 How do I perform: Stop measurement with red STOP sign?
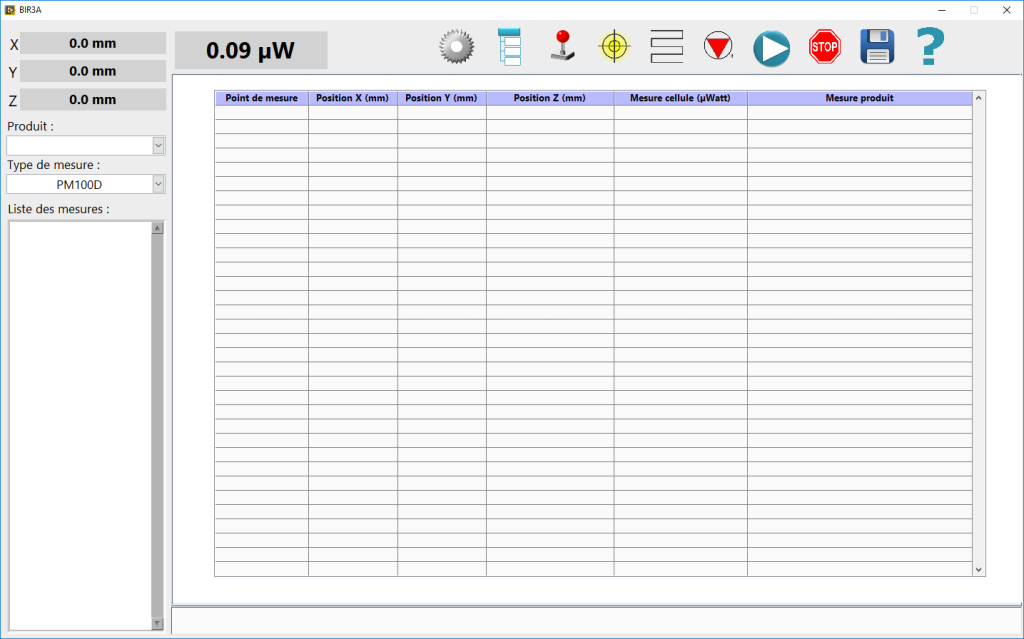point(824,46)
